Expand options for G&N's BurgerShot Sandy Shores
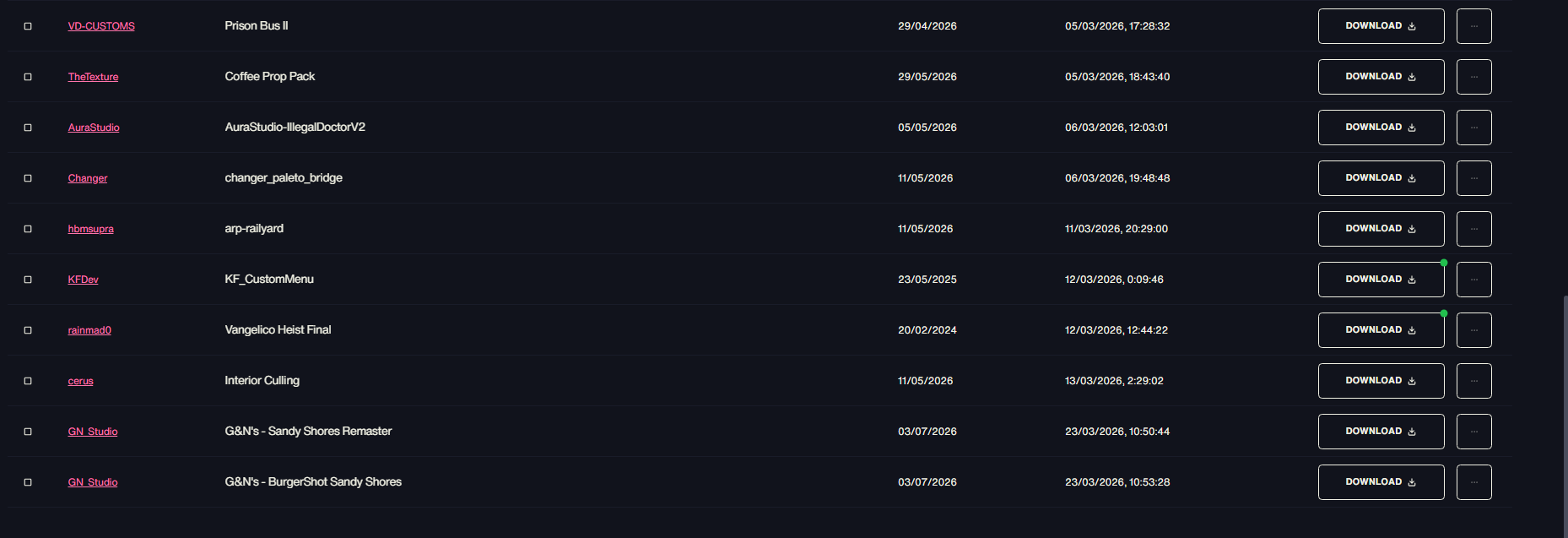Image resolution: width=1568 pixels, height=538 pixels. [1473, 482]
